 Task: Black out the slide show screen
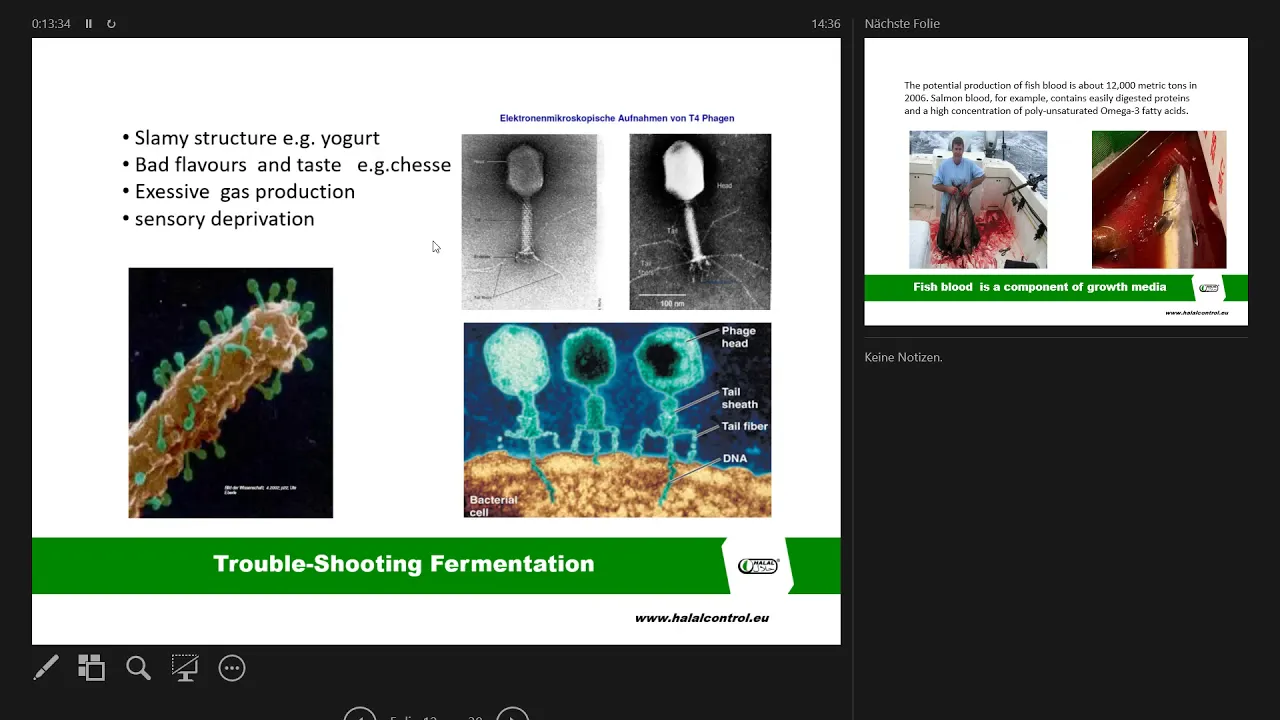tap(185, 668)
